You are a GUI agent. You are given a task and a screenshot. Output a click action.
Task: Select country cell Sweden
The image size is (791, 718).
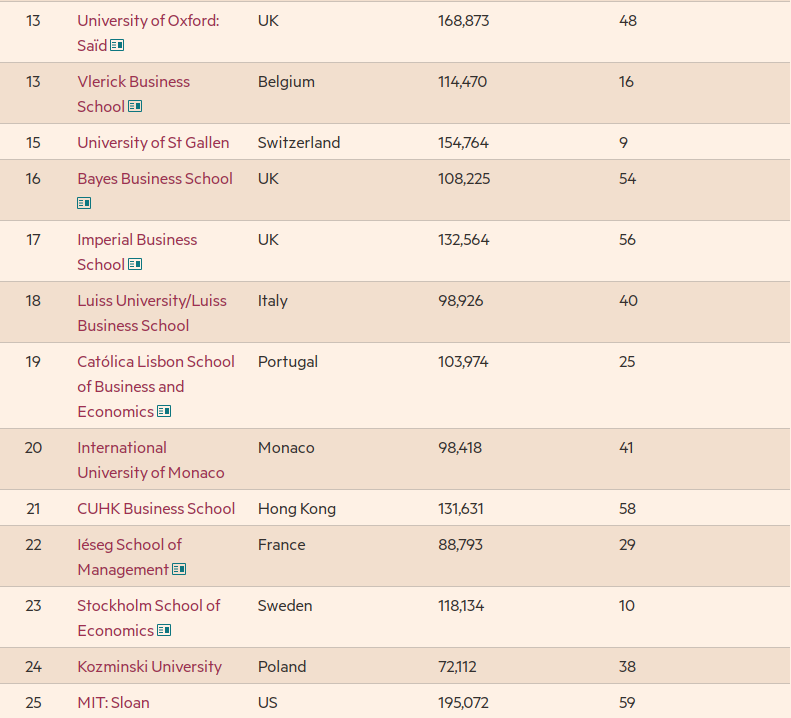tap(285, 605)
